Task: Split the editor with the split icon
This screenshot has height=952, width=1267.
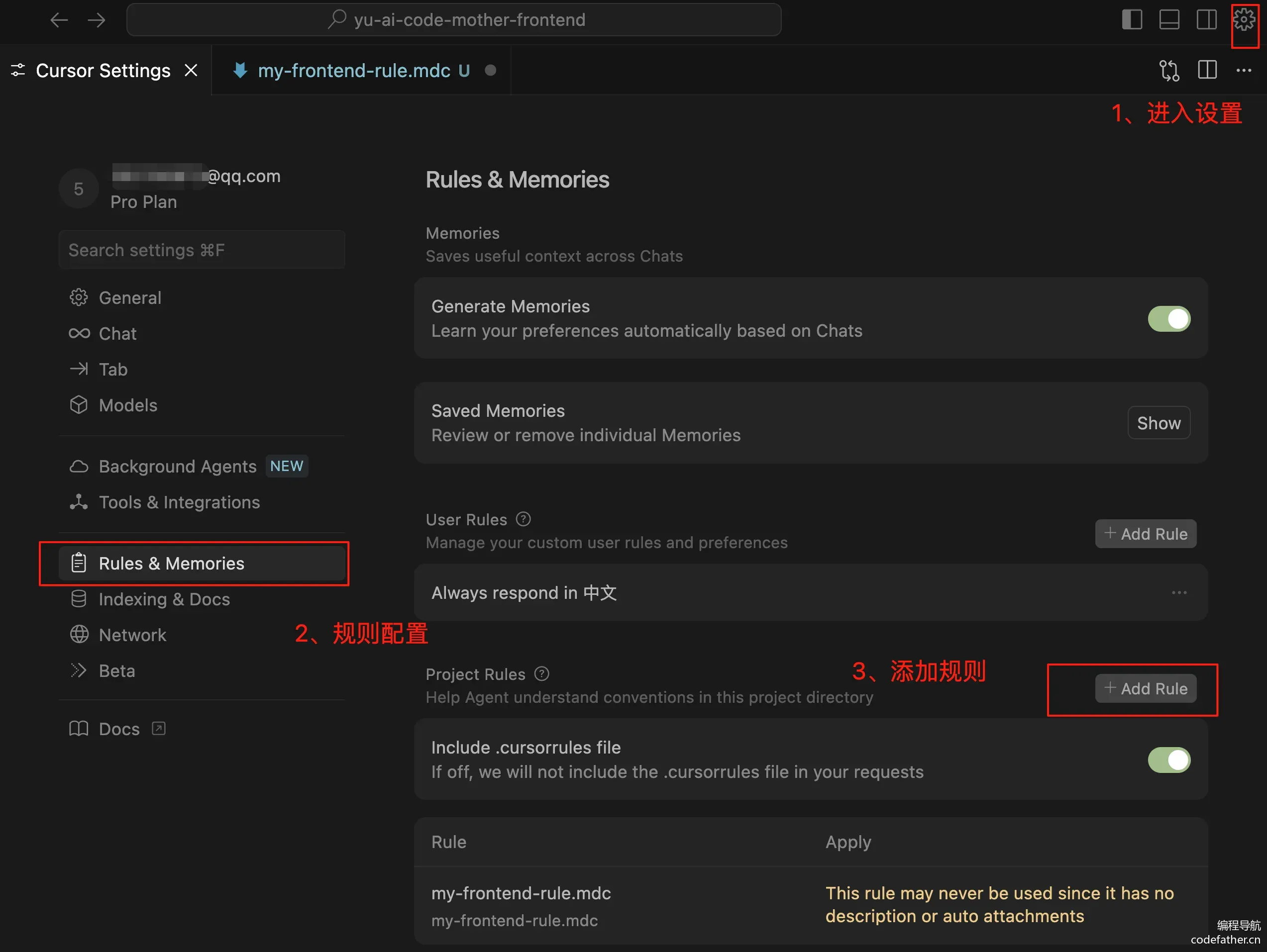Action: coord(1207,71)
